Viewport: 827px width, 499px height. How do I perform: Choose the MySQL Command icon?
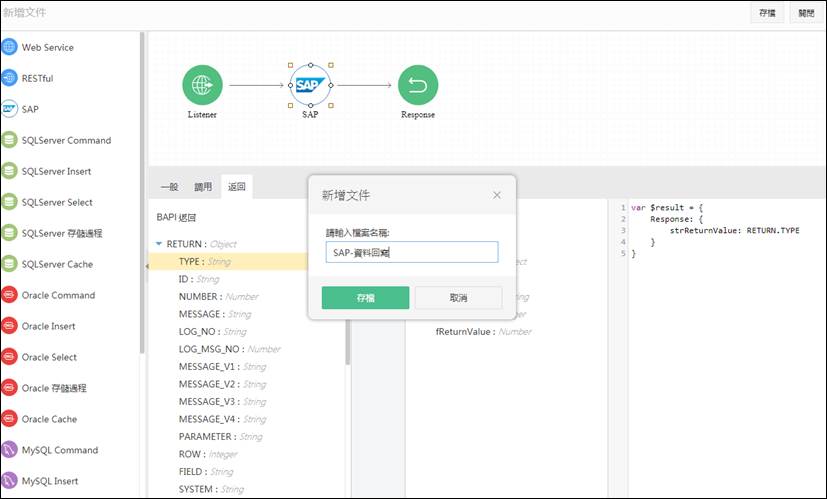[9, 450]
